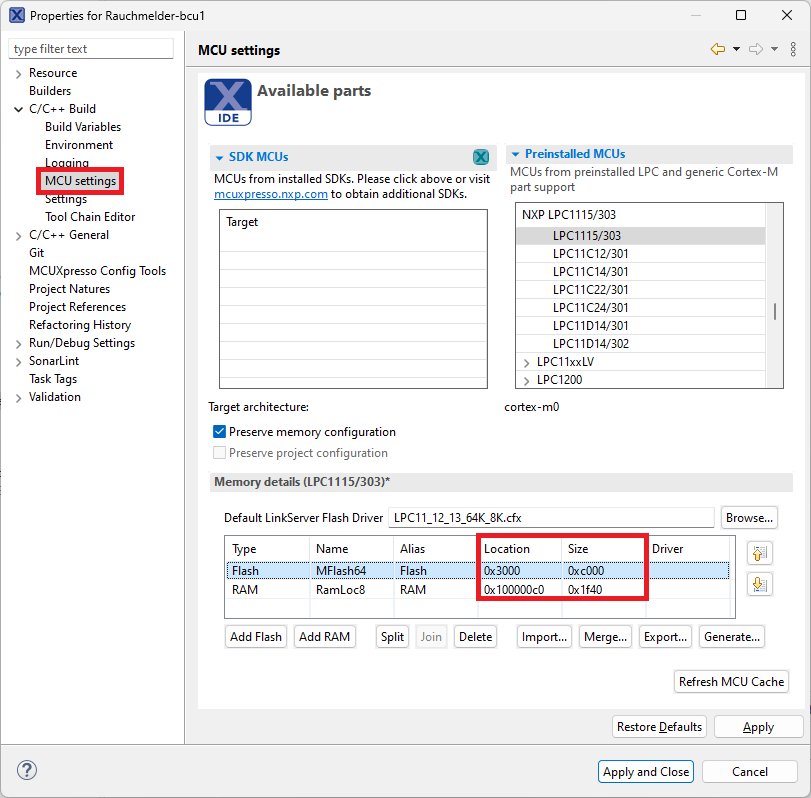811x798 pixels.
Task: Open back history dropdown arrow
Action: (737, 50)
